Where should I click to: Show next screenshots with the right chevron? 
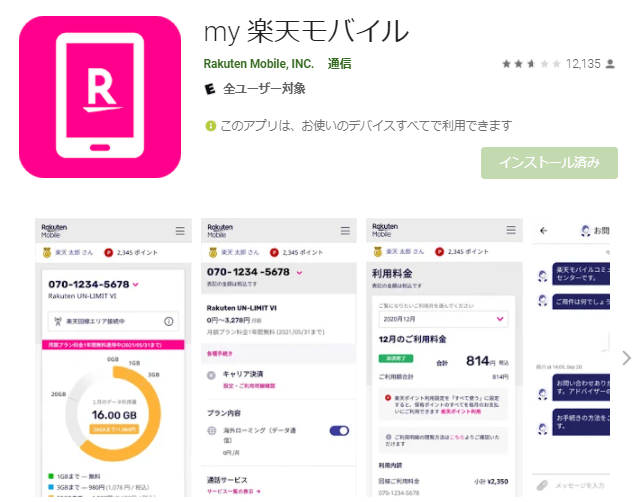point(626,358)
